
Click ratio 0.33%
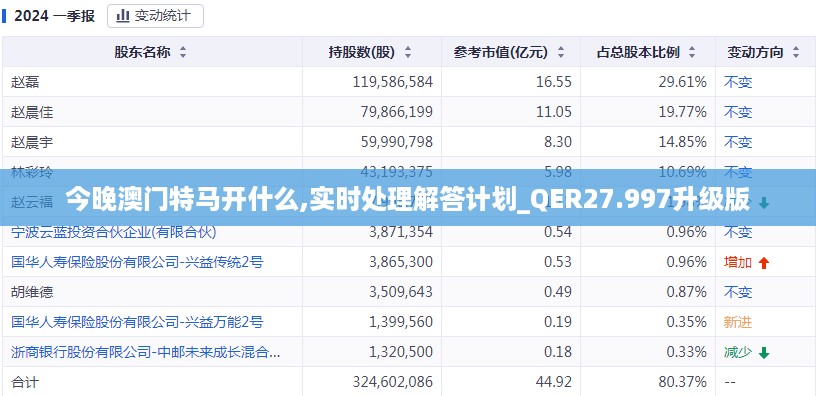coord(686,352)
